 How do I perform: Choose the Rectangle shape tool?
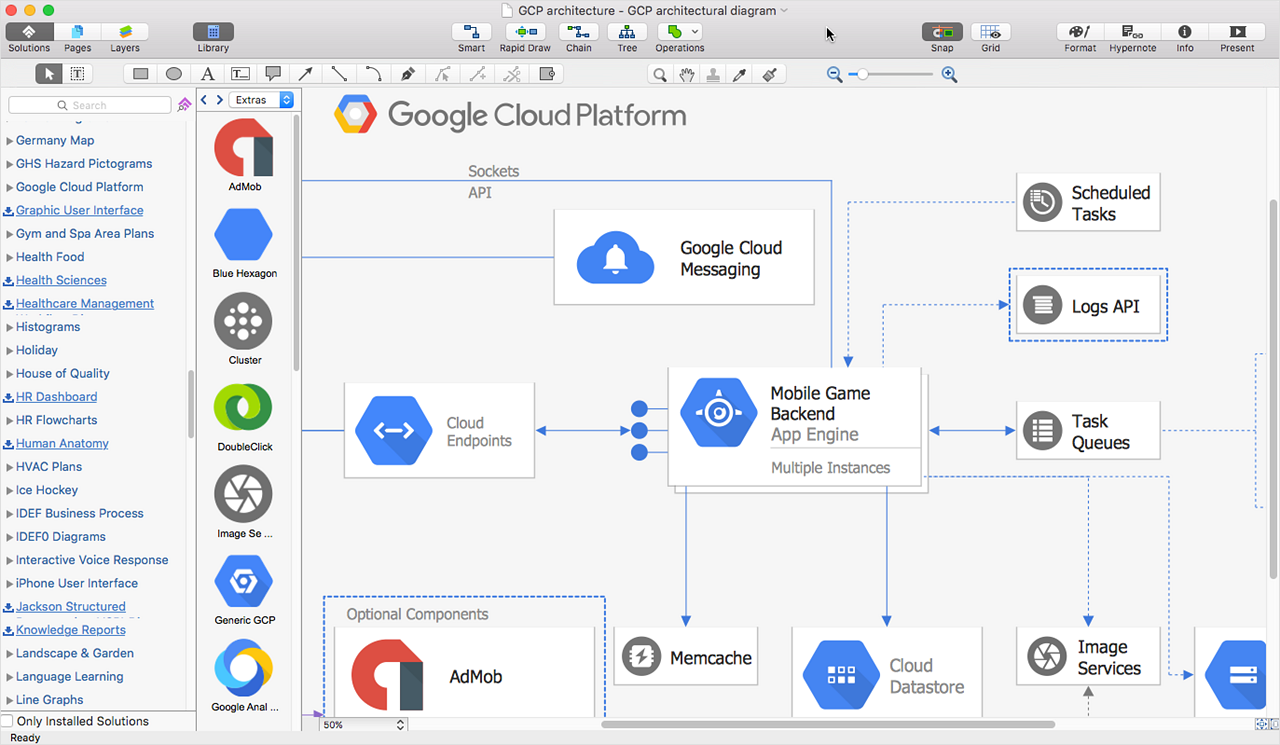141,74
